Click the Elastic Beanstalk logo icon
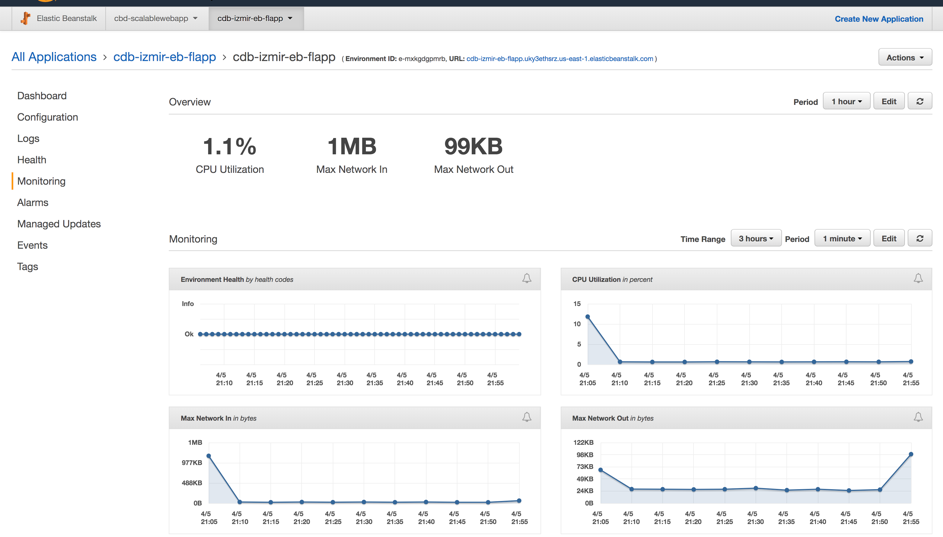This screenshot has width=943, height=537. [x=25, y=19]
